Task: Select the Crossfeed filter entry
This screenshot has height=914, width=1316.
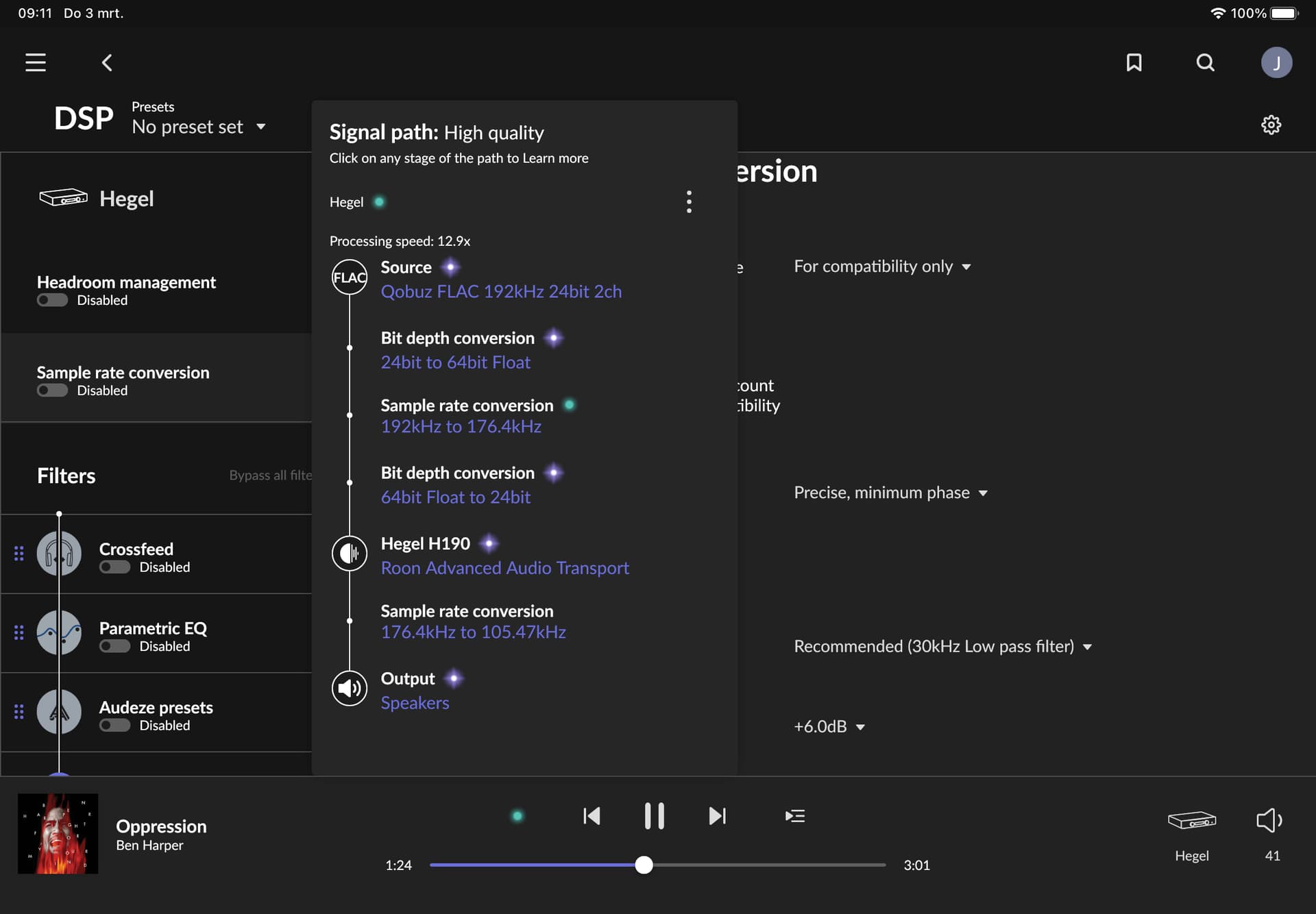Action: [x=156, y=554]
